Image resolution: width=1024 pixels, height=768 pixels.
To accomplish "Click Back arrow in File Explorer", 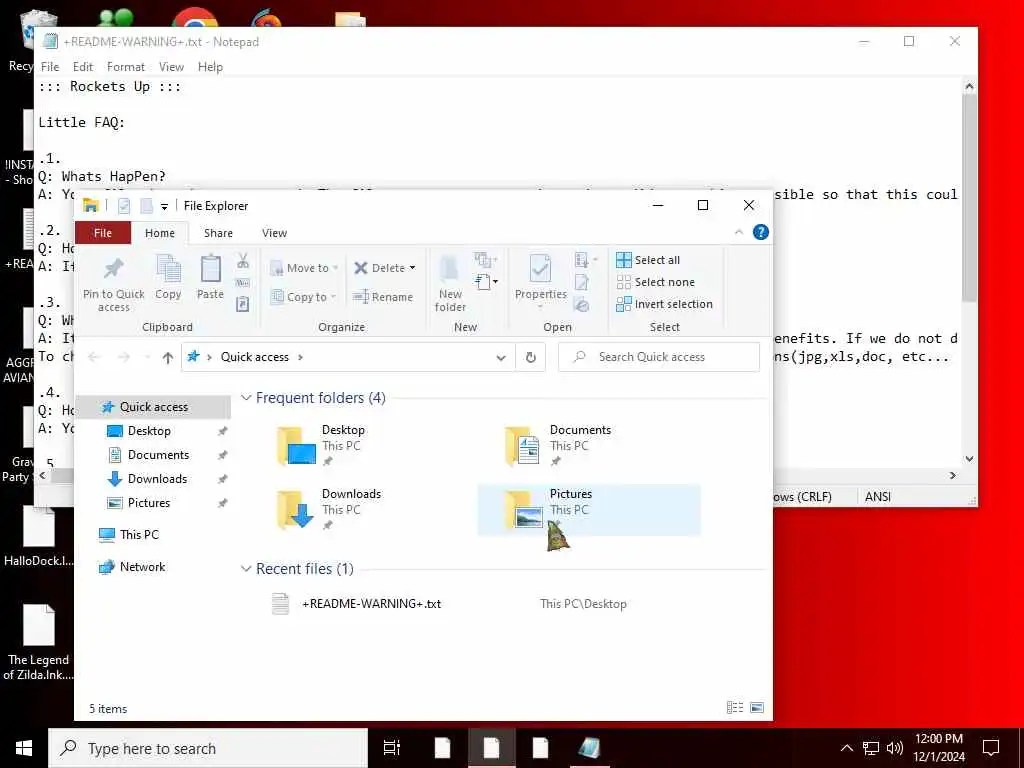I will [95, 357].
